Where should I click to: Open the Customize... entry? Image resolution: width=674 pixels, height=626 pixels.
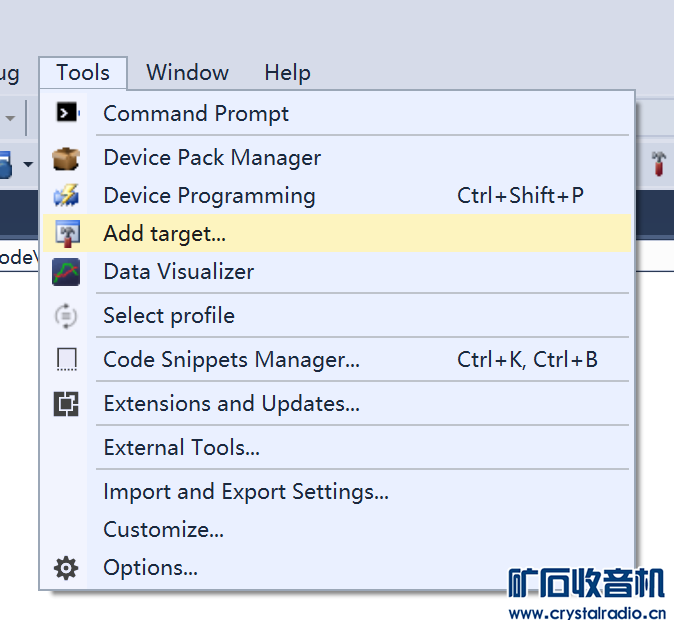pyautogui.click(x=163, y=530)
